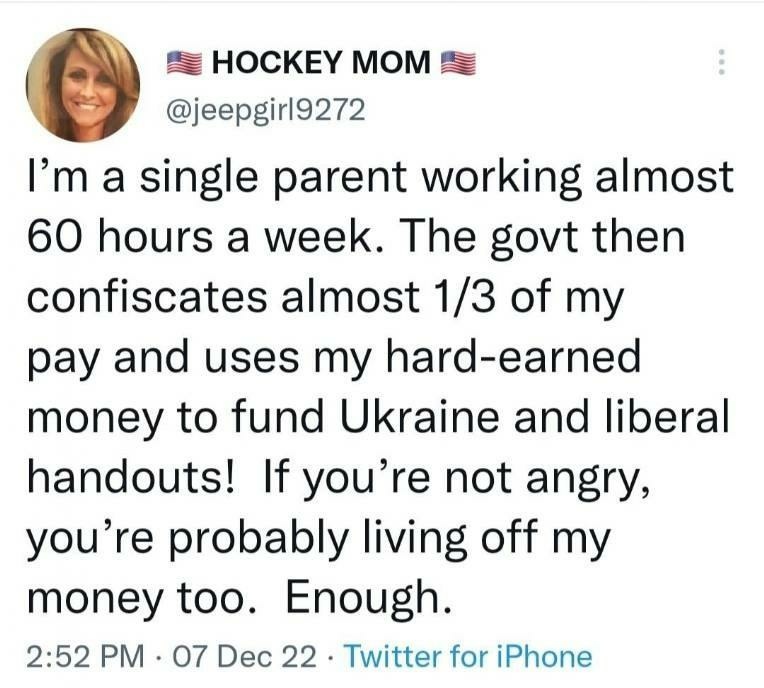Open the three-dot more options menu
The image size is (764, 688).
(722, 61)
